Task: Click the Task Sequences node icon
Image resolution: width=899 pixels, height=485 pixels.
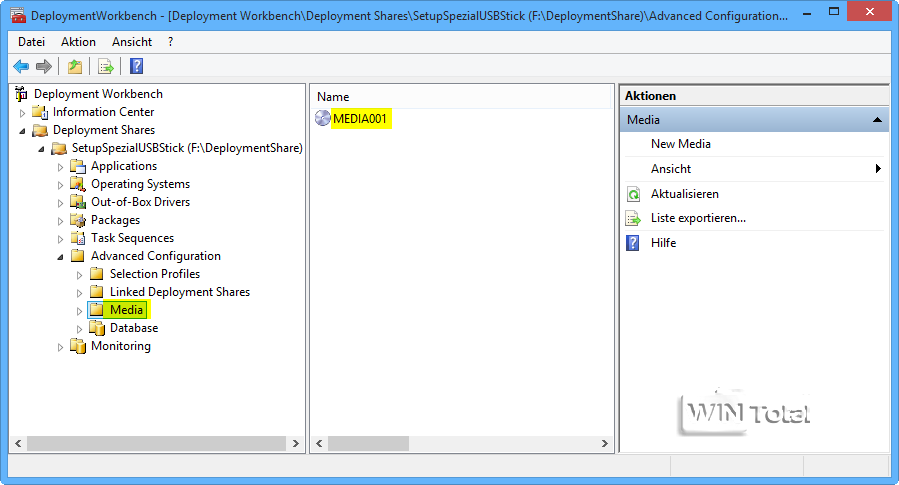Action: [77, 238]
